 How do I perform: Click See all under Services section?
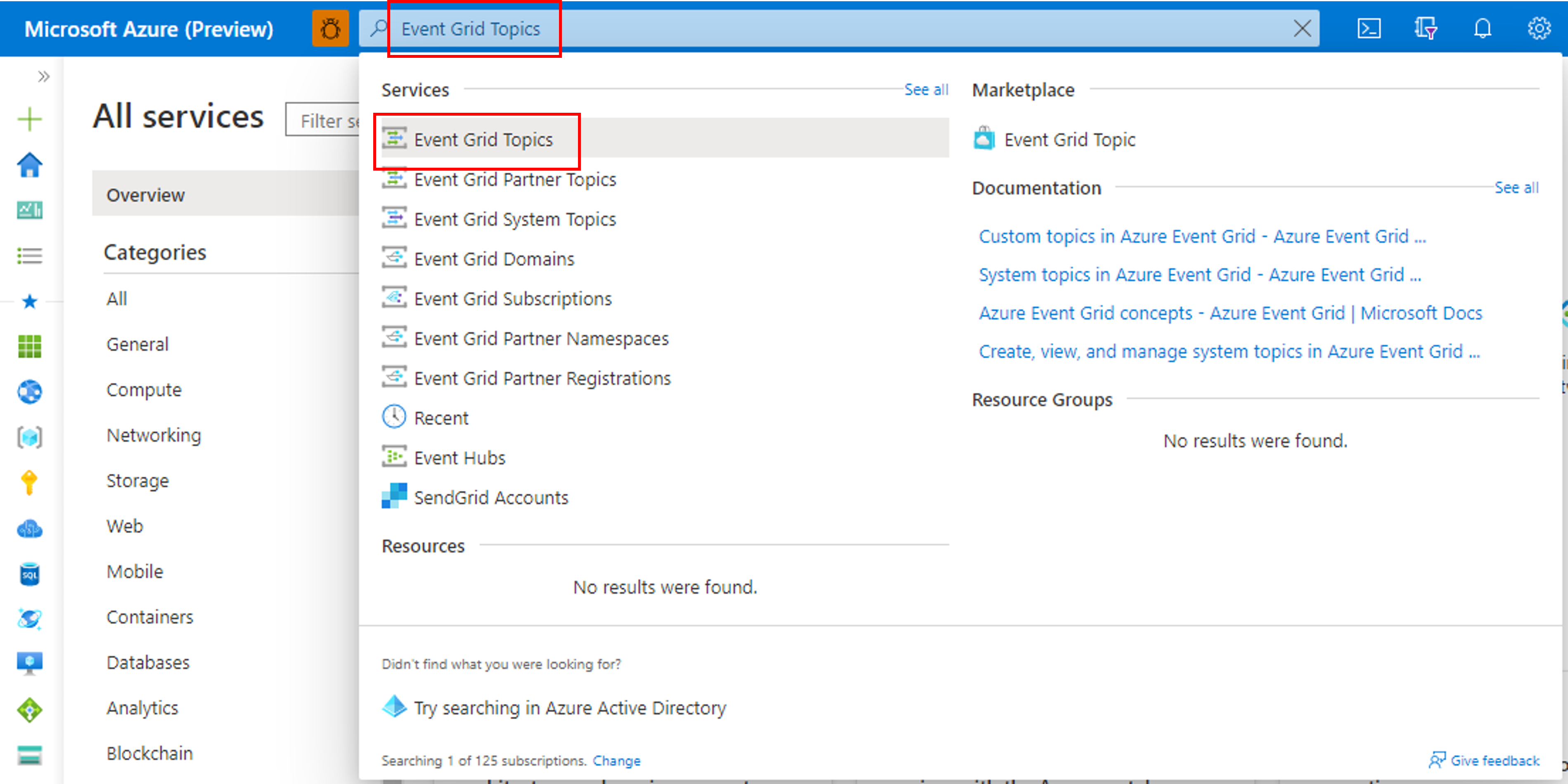coord(924,90)
